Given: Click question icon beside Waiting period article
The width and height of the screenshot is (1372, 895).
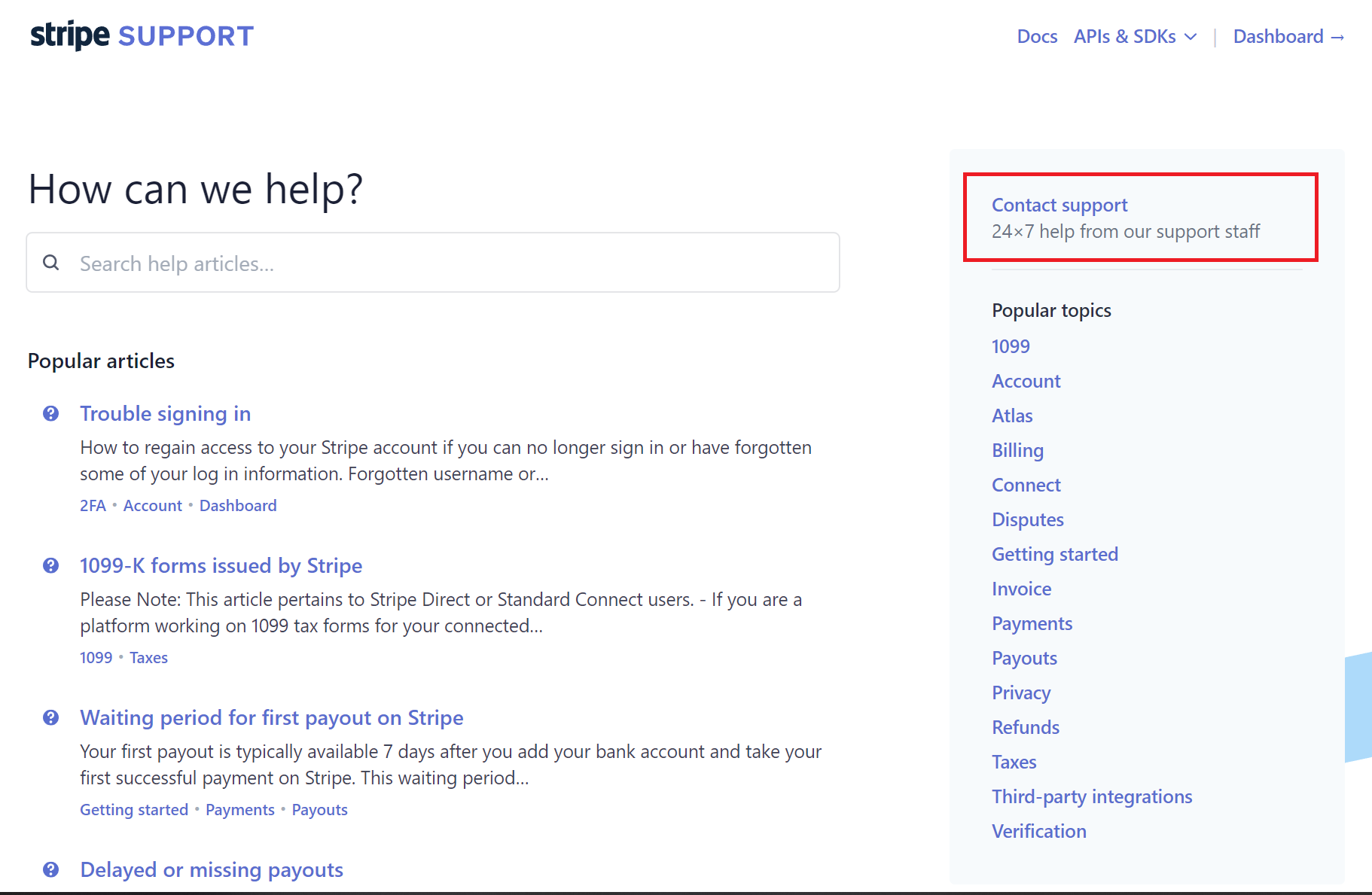Looking at the screenshot, I should (x=51, y=717).
